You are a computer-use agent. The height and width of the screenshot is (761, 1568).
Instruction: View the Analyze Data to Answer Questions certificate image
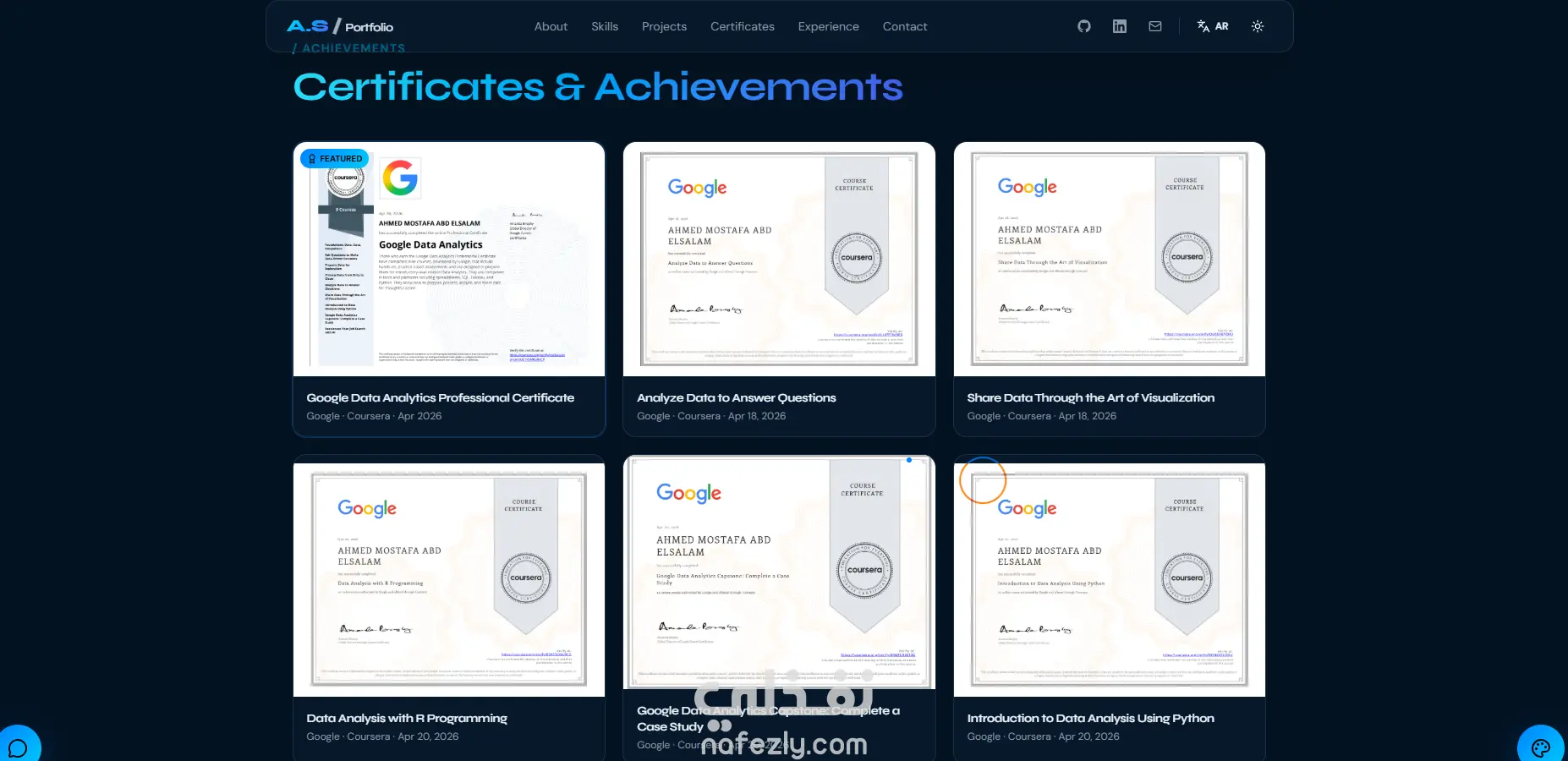[779, 259]
